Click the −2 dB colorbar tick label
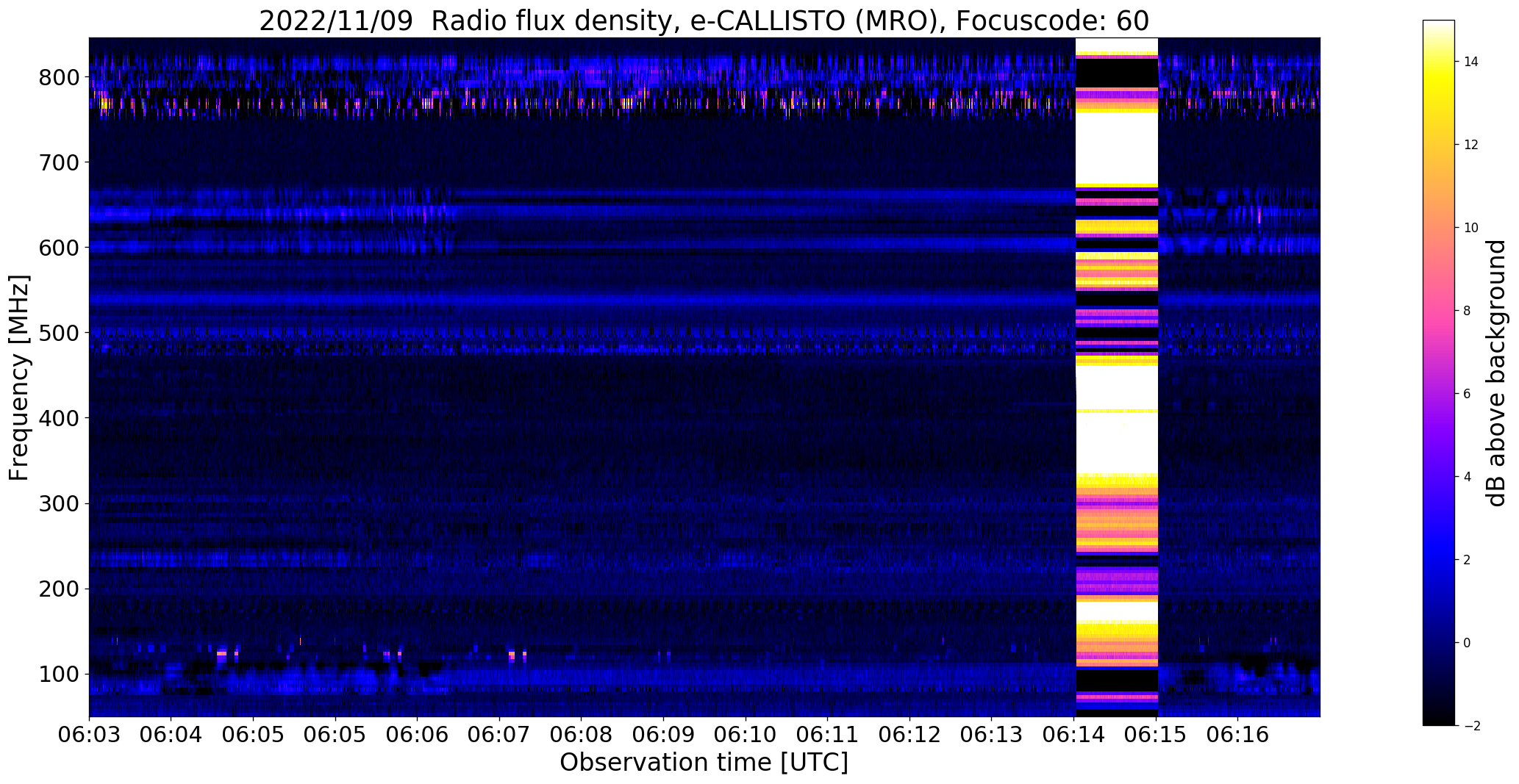 coord(1468,726)
